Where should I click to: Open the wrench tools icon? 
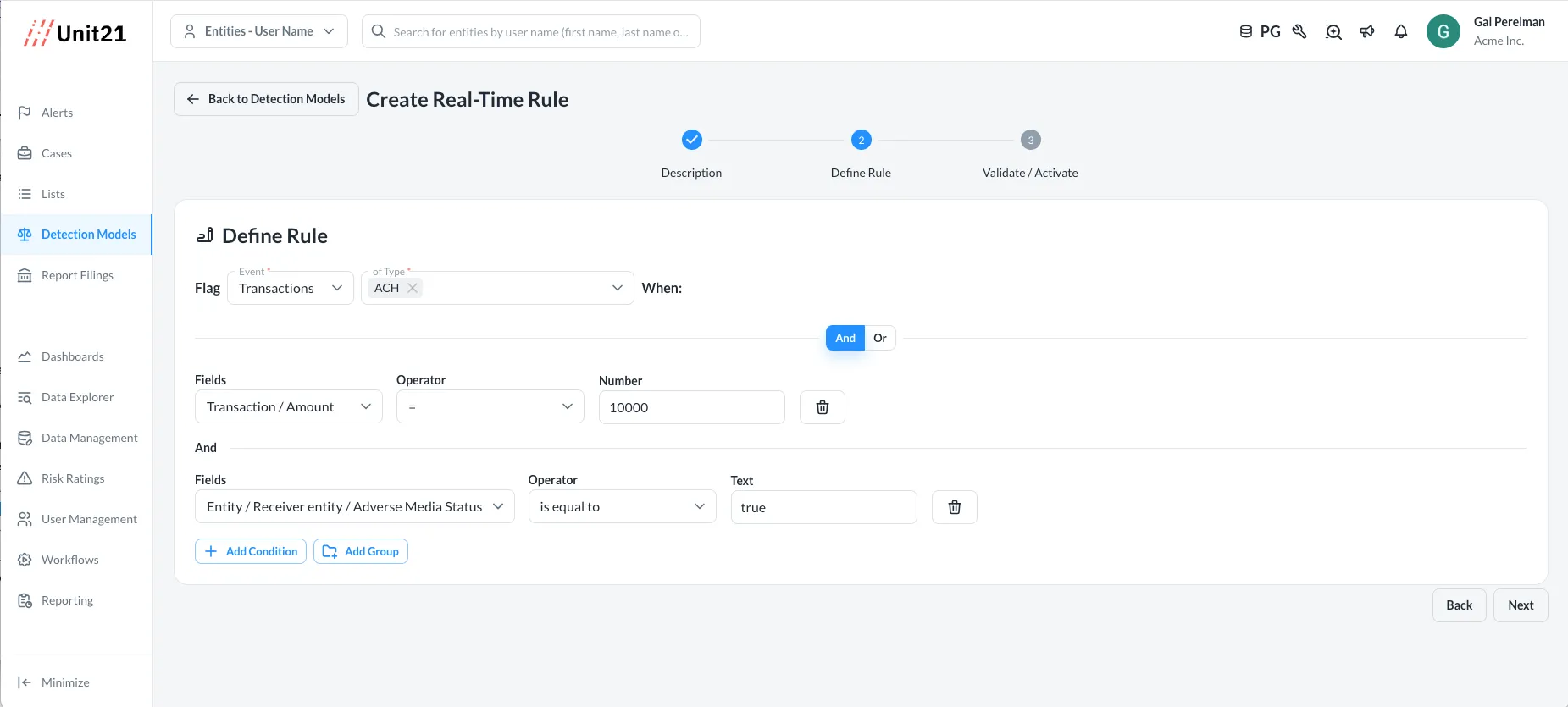(1299, 31)
